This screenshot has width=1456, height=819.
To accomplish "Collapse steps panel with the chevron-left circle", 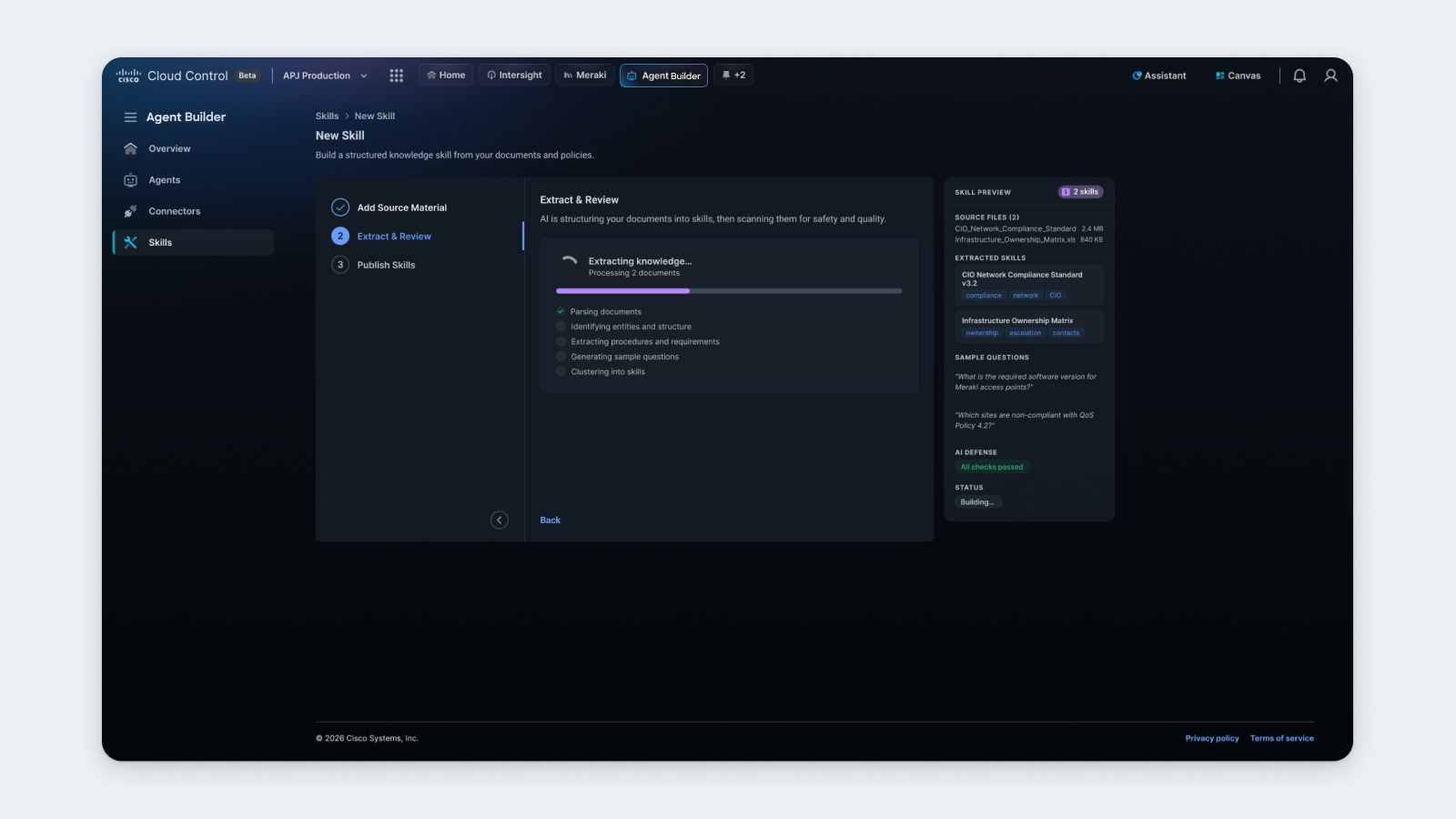I will [500, 521].
